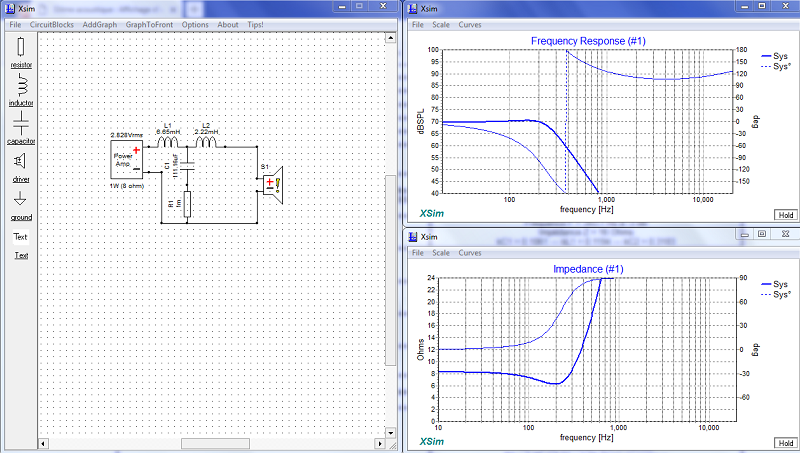Select the resistor component icon
The image size is (800, 453).
[20, 47]
